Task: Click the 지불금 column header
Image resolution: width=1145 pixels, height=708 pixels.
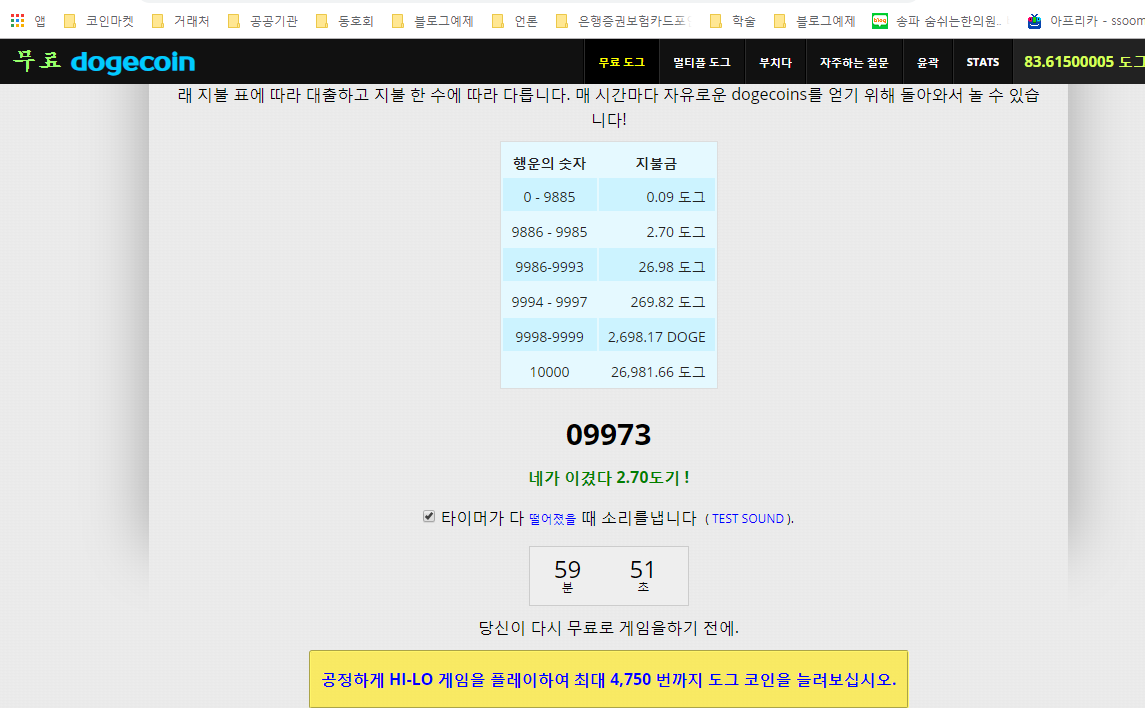Action: (x=656, y=163)
